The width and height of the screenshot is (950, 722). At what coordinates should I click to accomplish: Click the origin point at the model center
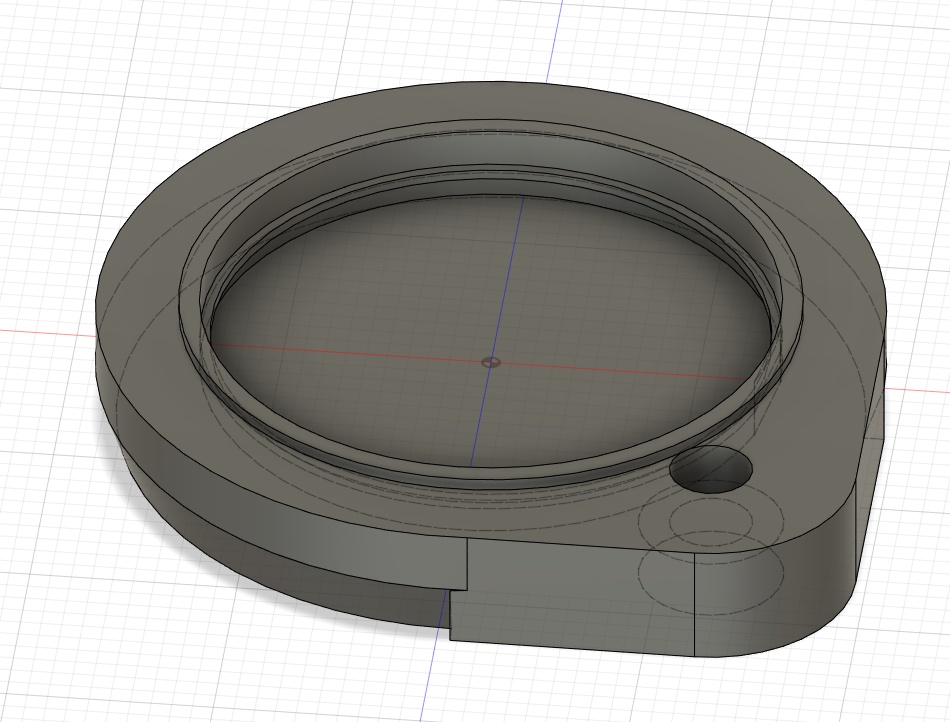(491, 362)
